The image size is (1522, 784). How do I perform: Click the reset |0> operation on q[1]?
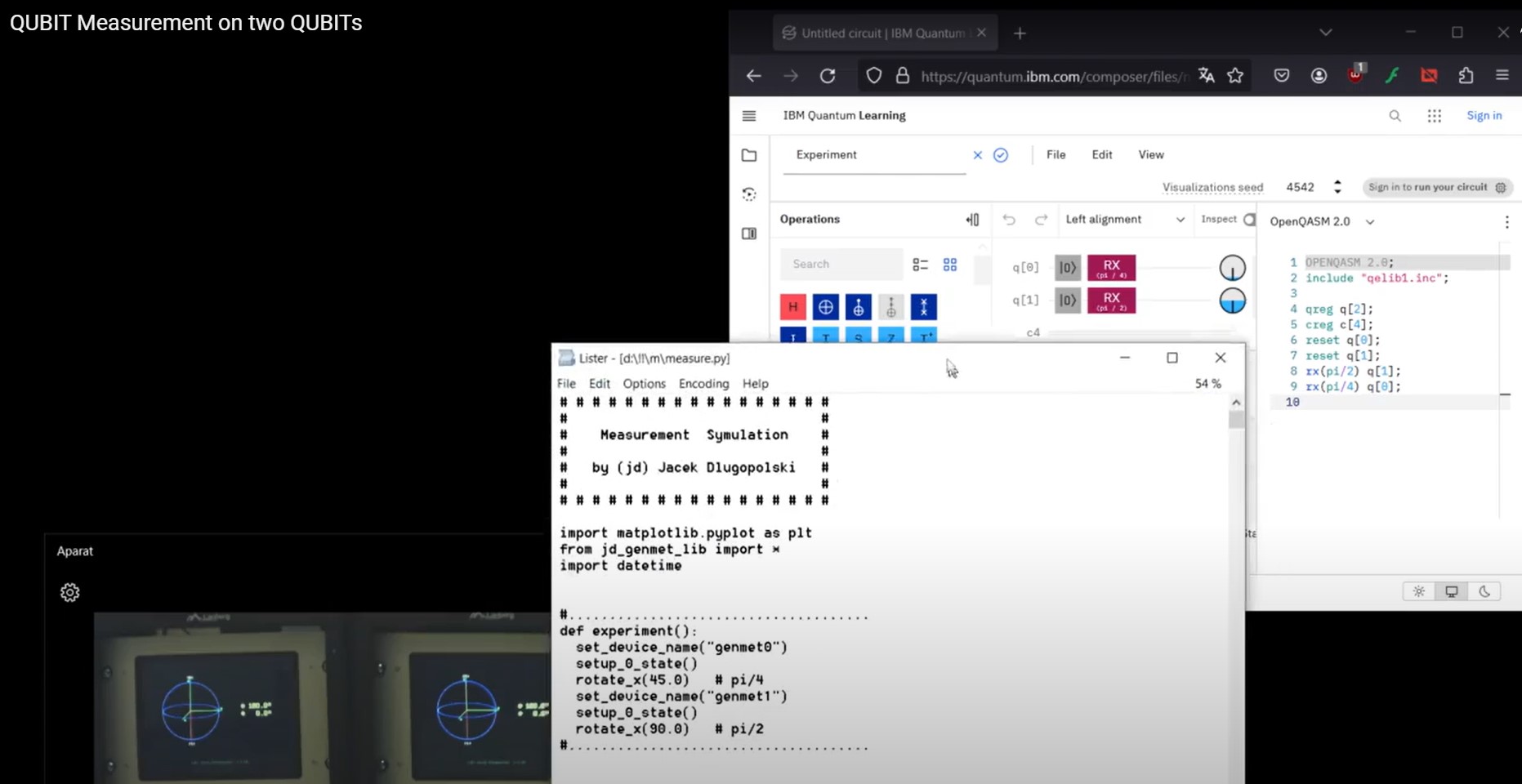coord(1068,301)
